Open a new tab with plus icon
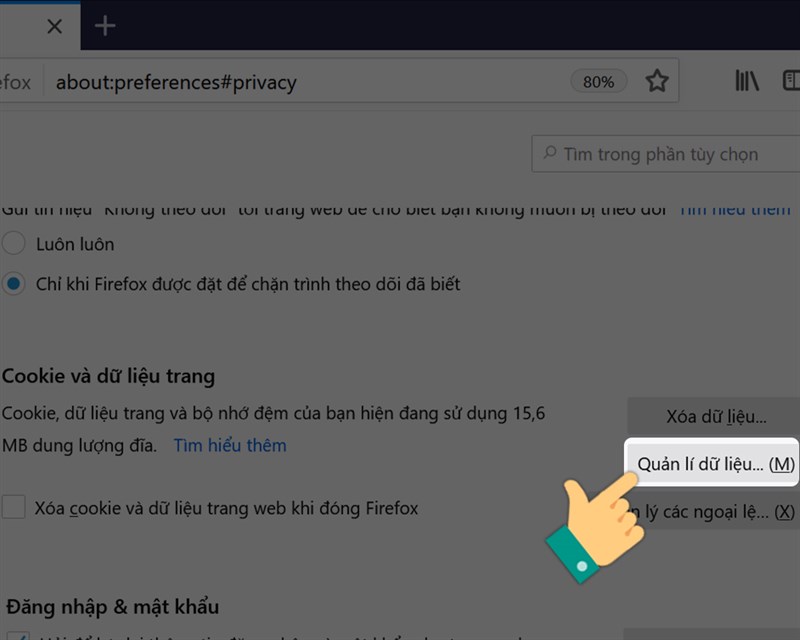This screenshot has height=640, width=800. click(x=105, y=26)
